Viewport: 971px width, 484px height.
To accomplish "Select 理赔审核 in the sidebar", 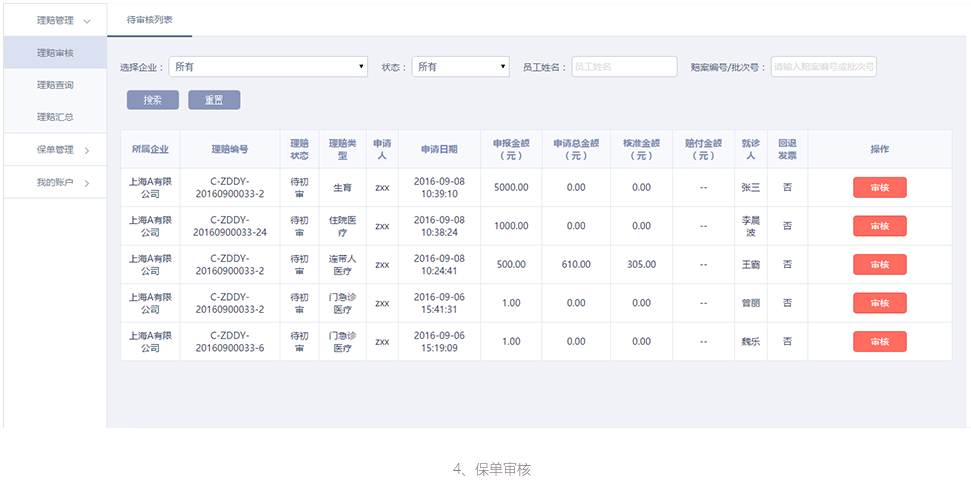I will (x=55, y=53).
